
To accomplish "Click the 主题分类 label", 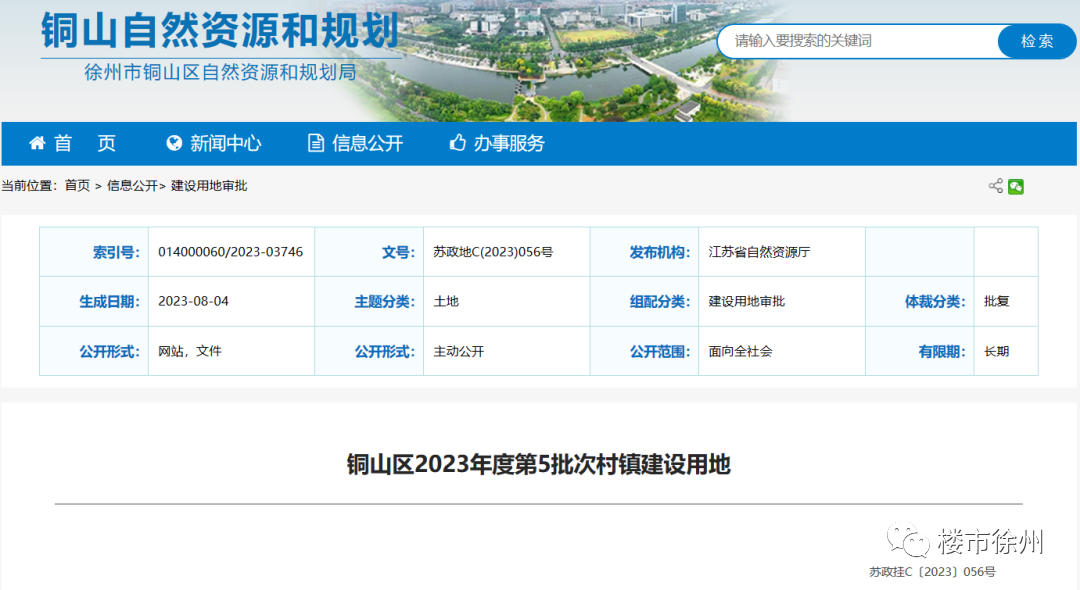I will click(x=384, y=302).
